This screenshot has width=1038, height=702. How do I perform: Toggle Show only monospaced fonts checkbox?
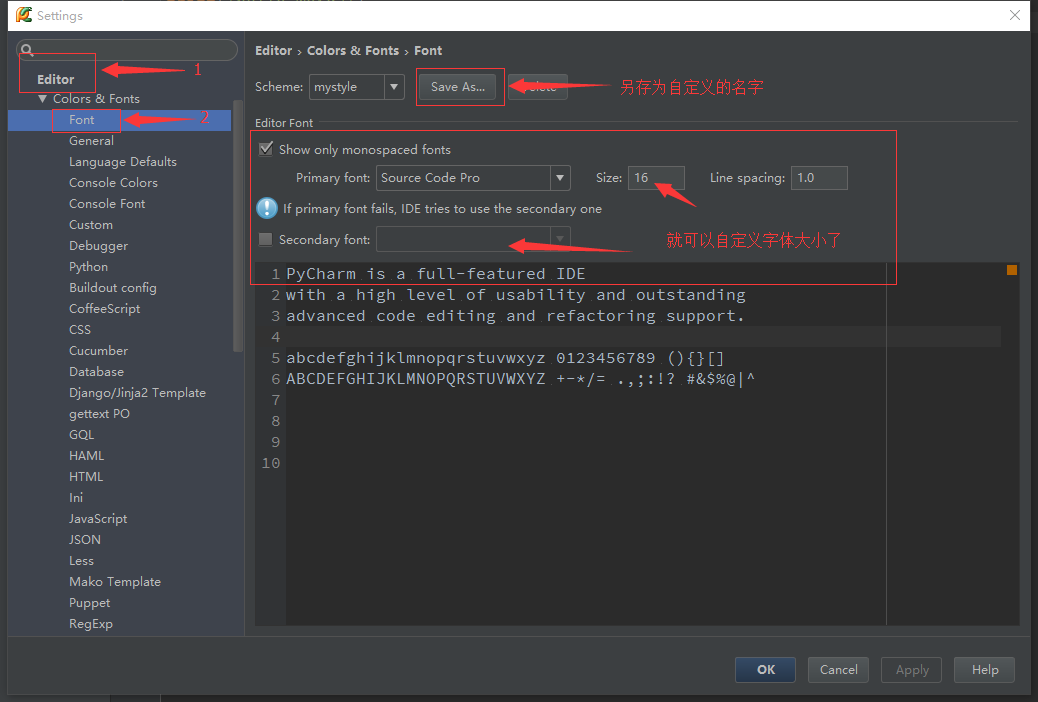click(266, 149)
